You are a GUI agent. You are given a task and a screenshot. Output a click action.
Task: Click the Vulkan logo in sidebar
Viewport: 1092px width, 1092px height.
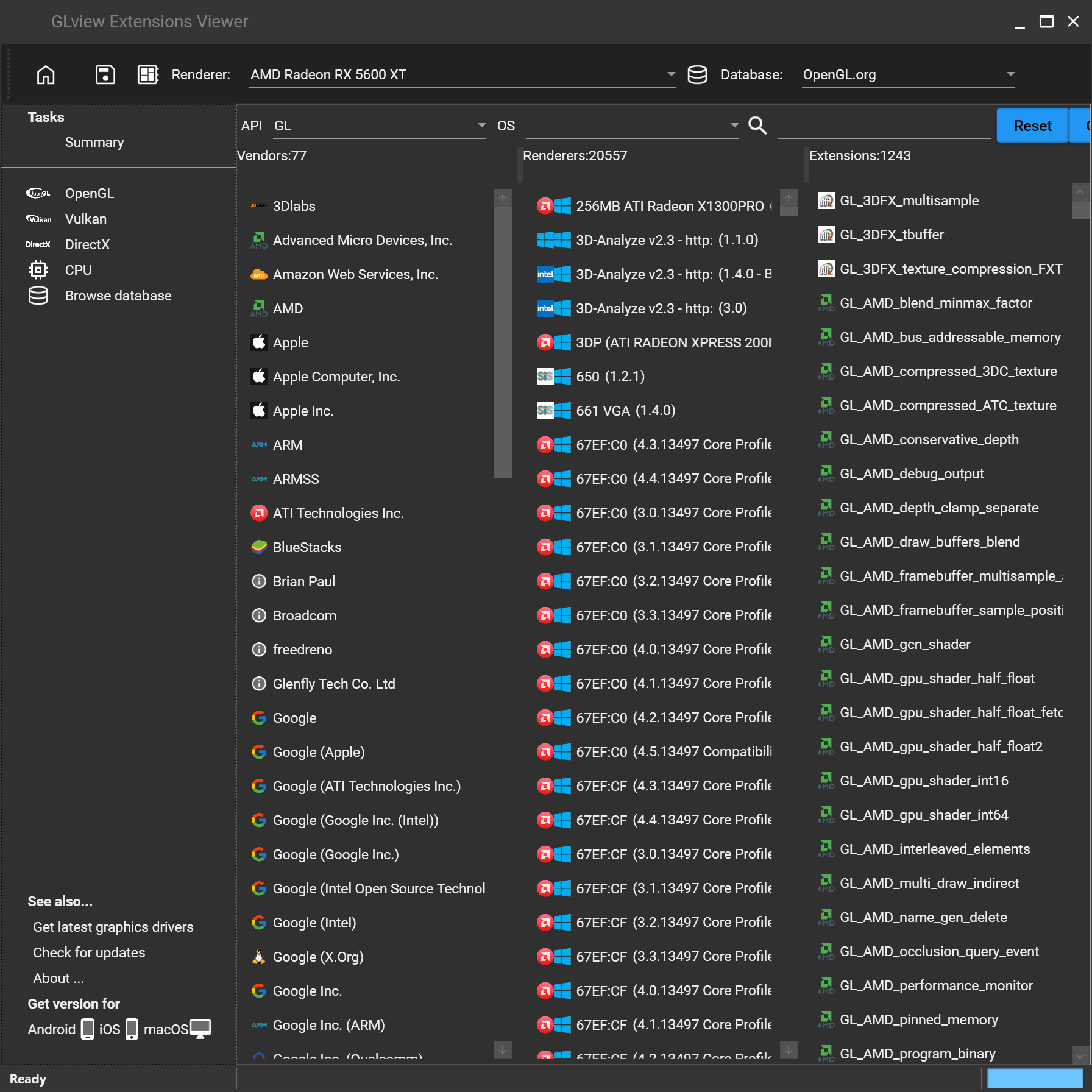click(38, 219)
